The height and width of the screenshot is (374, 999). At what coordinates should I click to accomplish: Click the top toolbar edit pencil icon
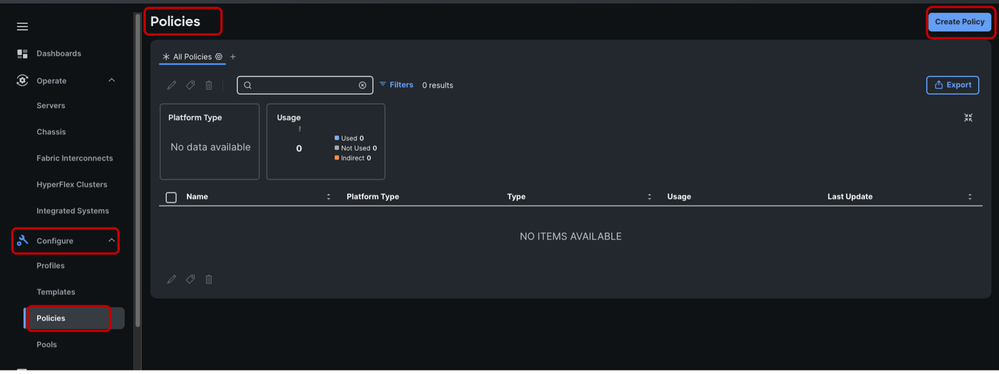click(x=171, y=85)
